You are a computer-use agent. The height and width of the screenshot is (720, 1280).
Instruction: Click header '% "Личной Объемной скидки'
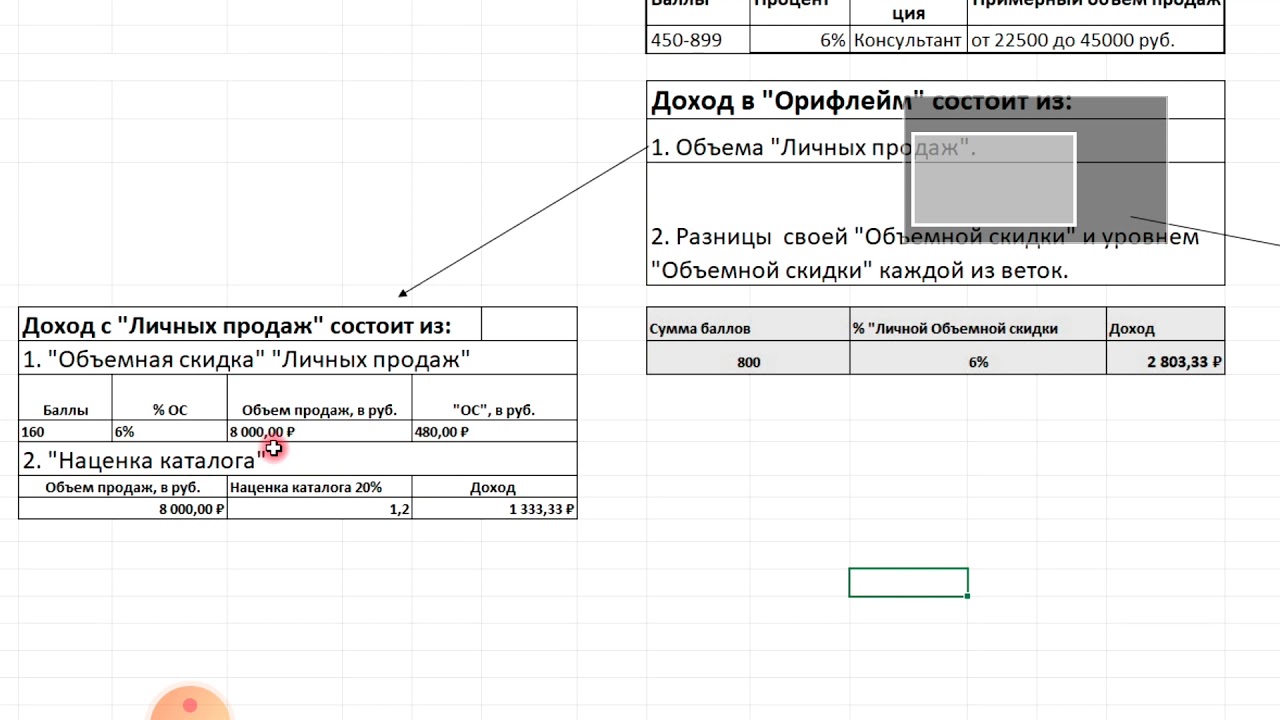978,328
